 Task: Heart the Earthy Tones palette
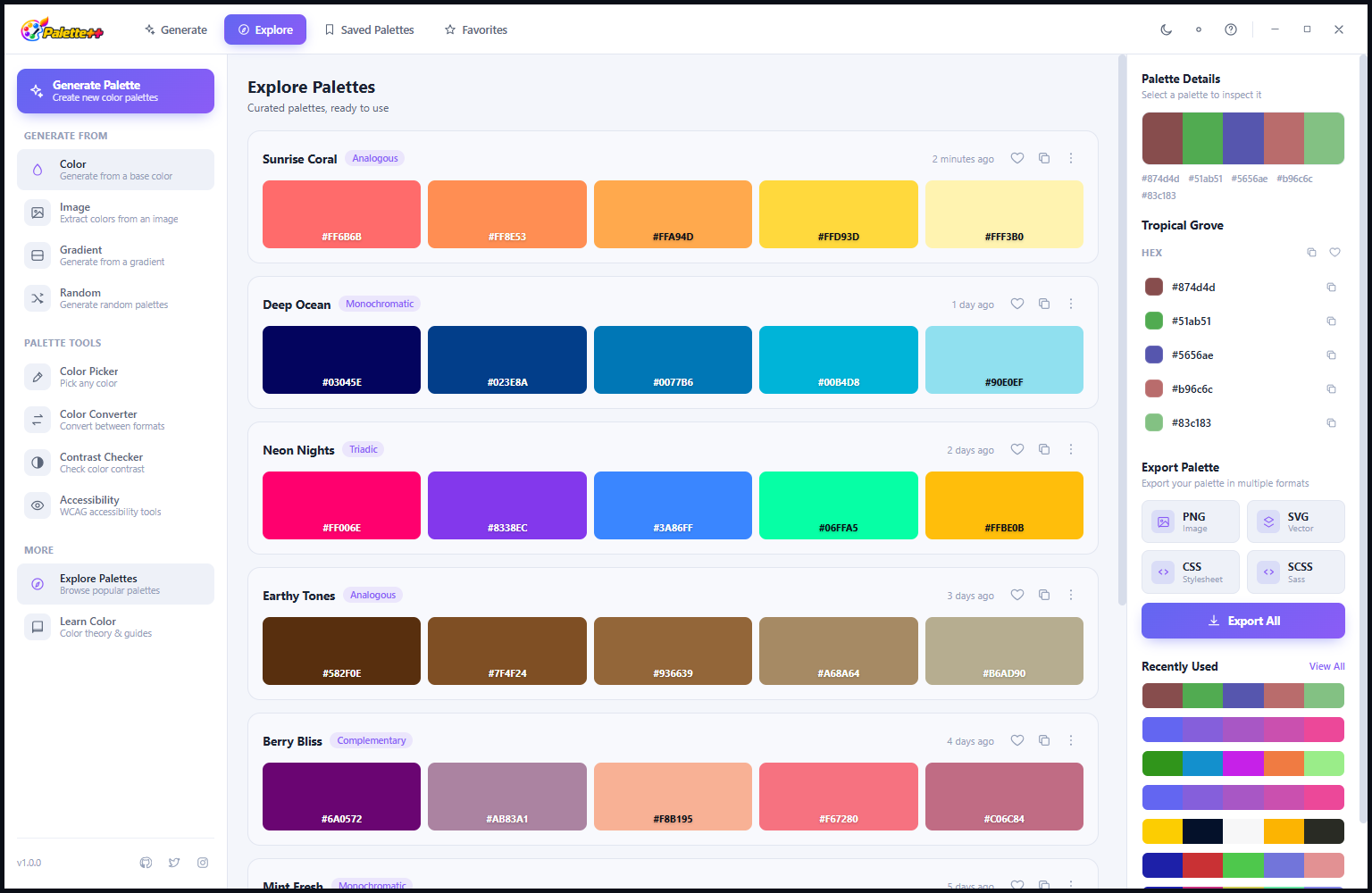pyautogui.click(x=1017, y=595)
